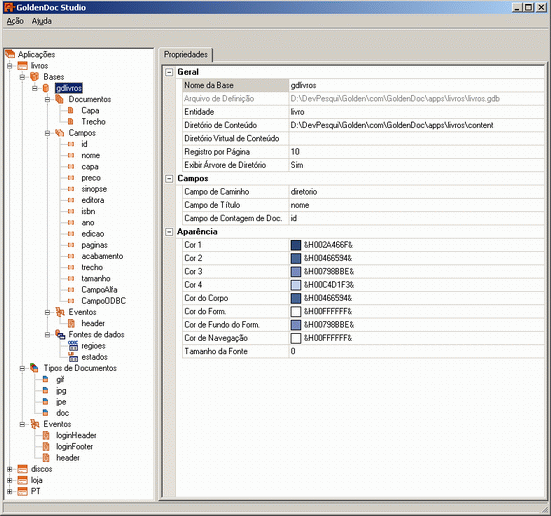
Task: Click the estados data source icon
Action: [73, 357]
